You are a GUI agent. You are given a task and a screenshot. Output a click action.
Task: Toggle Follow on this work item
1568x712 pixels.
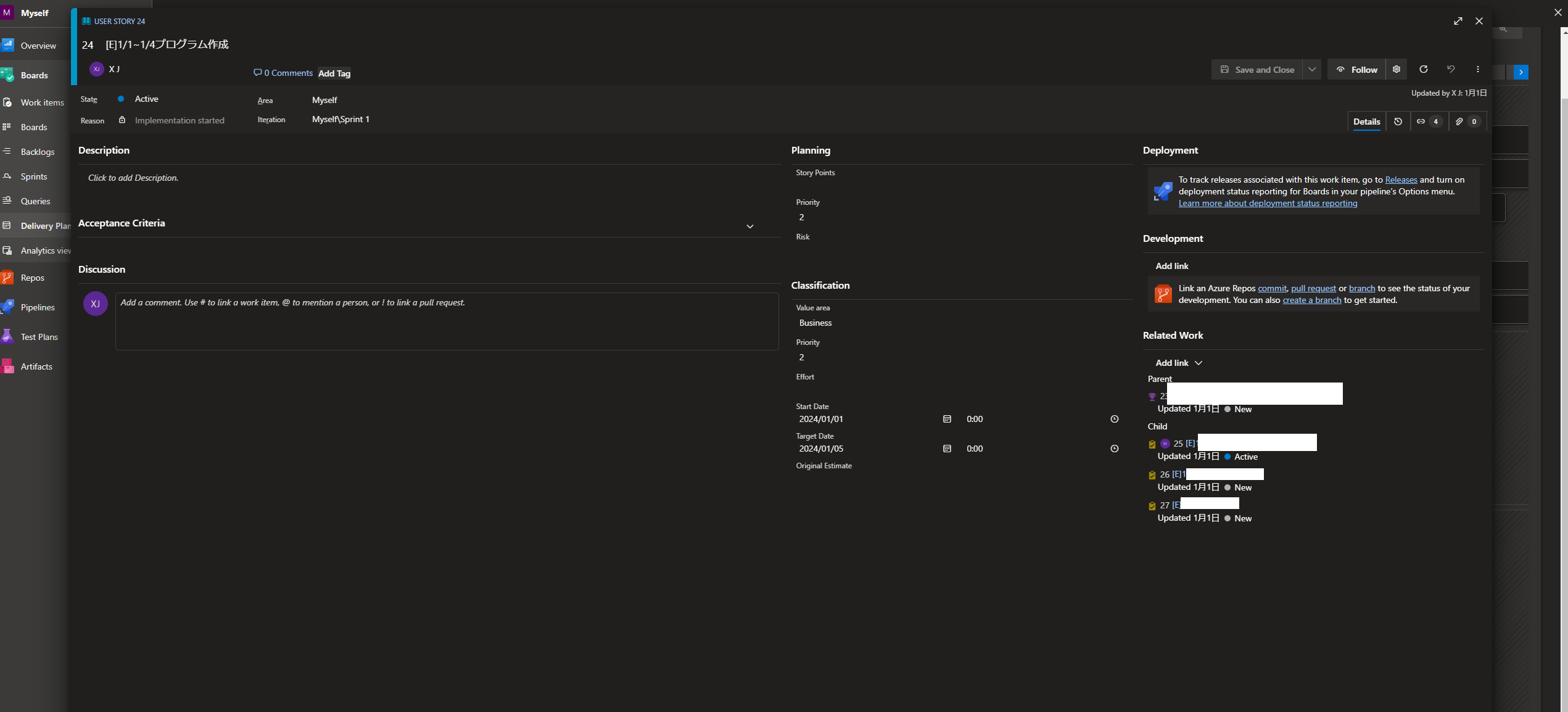coord(1356,70)
